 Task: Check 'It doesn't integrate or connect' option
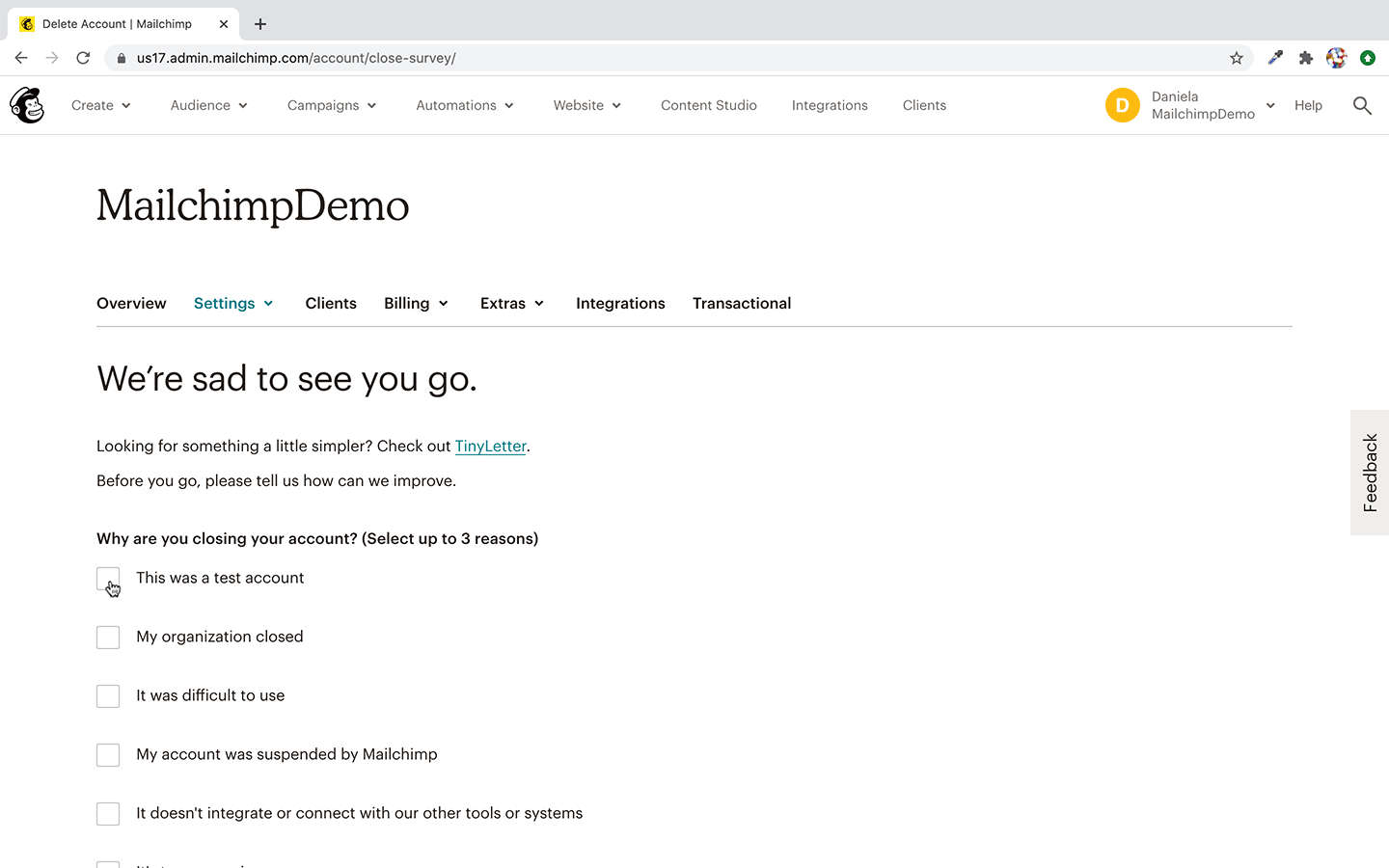pos(108,814)
